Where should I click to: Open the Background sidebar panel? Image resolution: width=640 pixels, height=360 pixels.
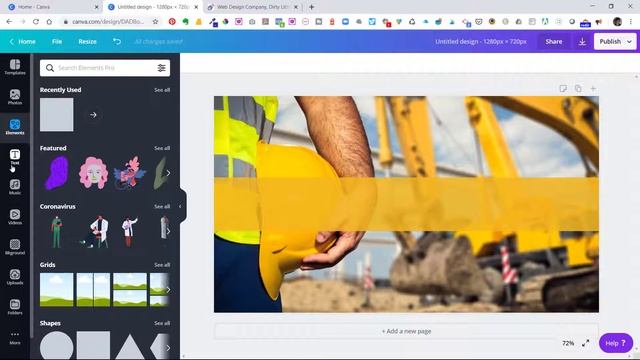pyautogui.click(x=15, y=247)
